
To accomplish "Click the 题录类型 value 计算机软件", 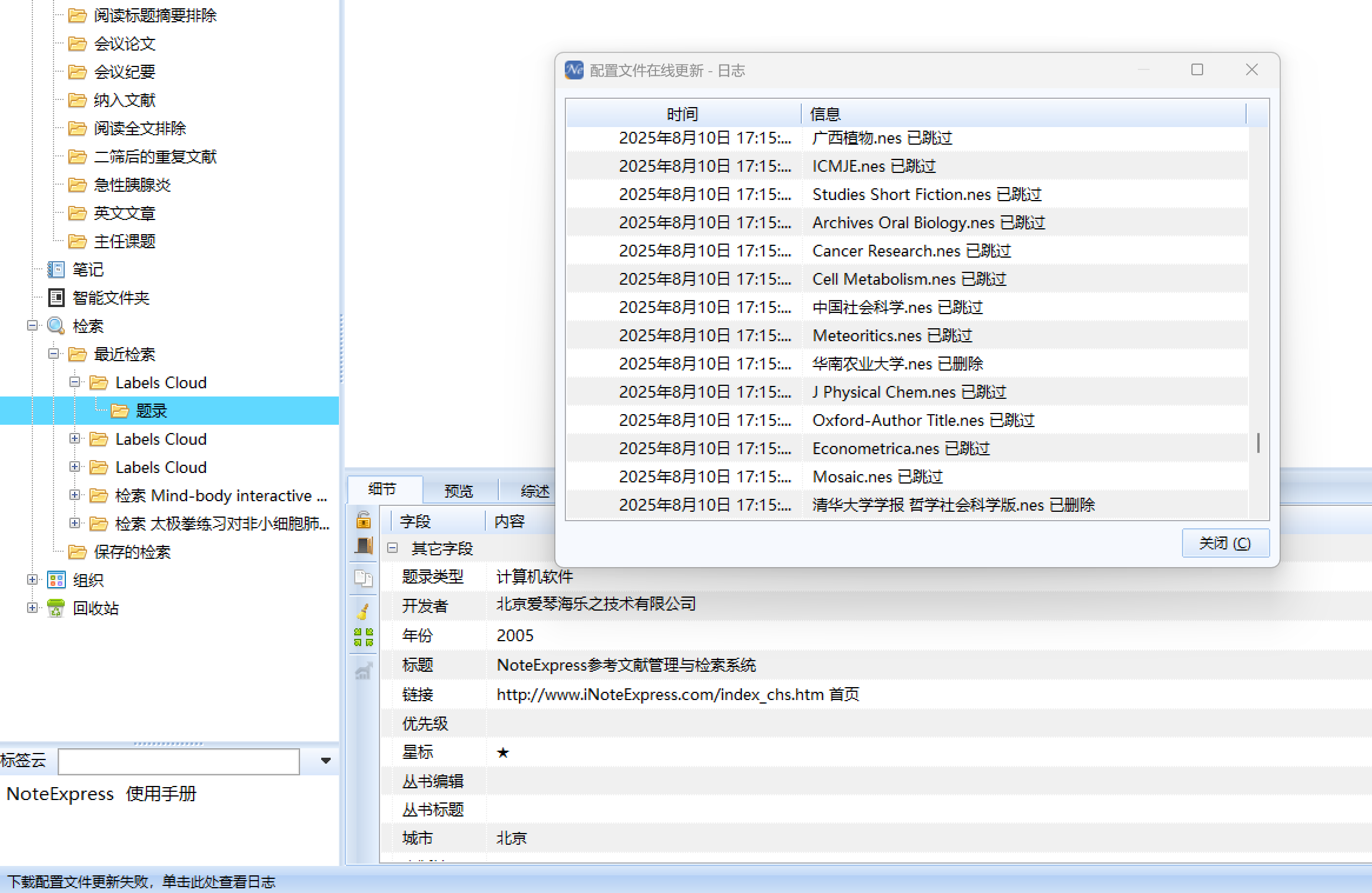I will (534, 577).
